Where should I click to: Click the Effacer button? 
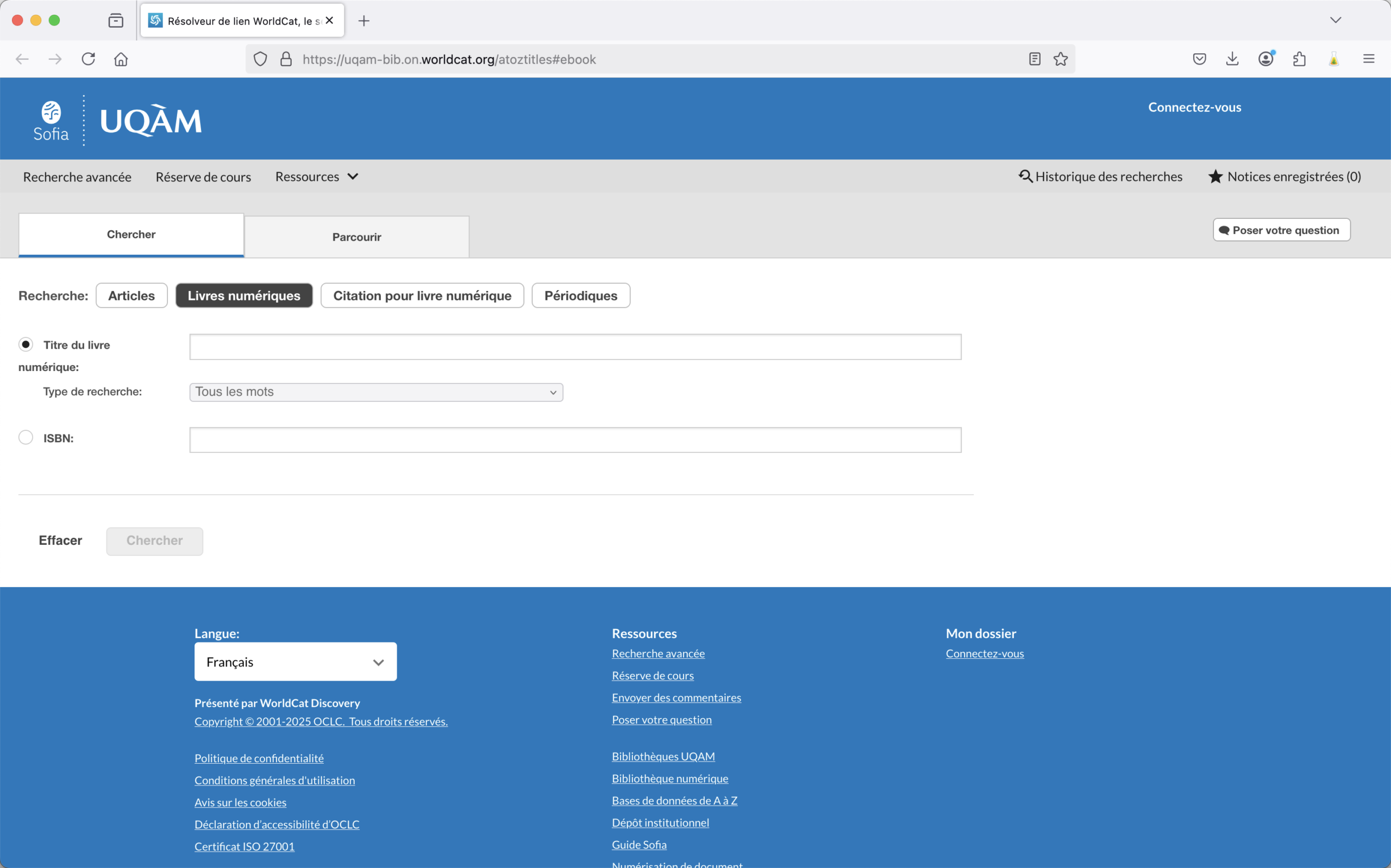60,541
